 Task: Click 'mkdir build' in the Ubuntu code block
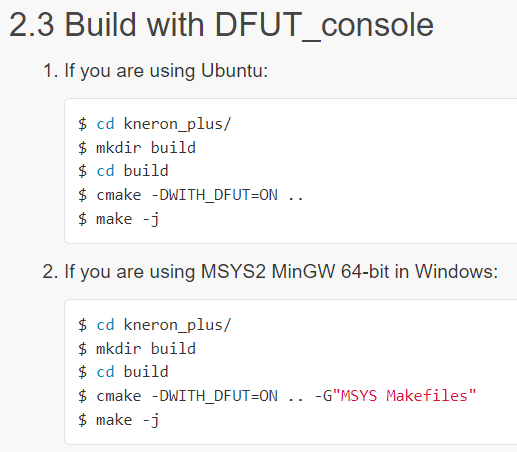pyautogui.click(x=146, y=148)
